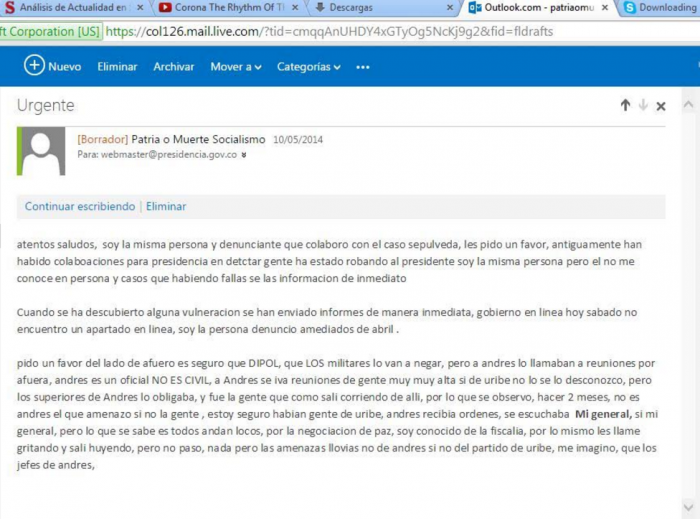Click the YouTube favicon on the Corona tab
This screenshot has width=700, height=519.
click(165, 7)
